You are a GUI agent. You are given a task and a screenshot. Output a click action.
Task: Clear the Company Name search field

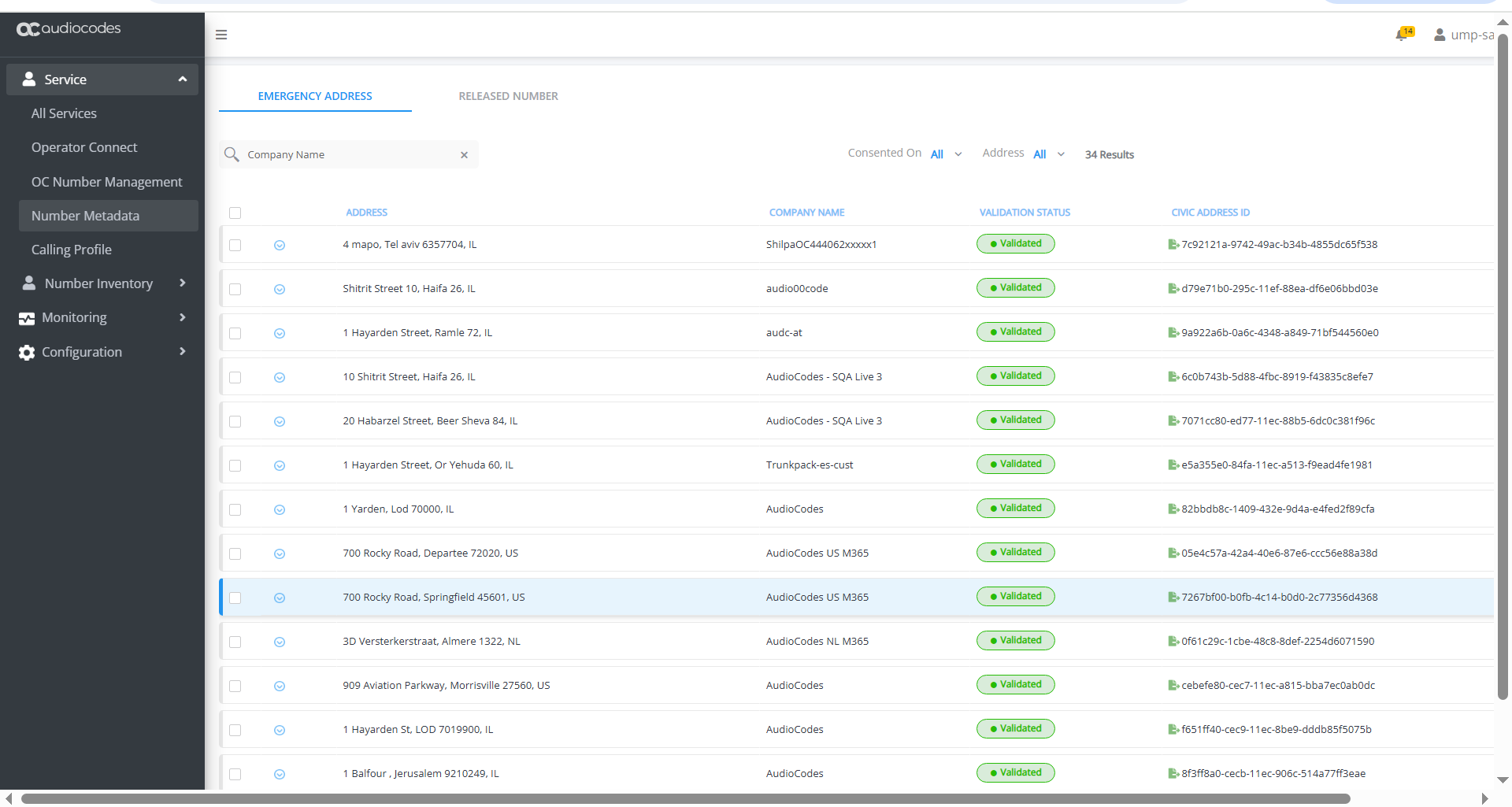tap(465, 155)
